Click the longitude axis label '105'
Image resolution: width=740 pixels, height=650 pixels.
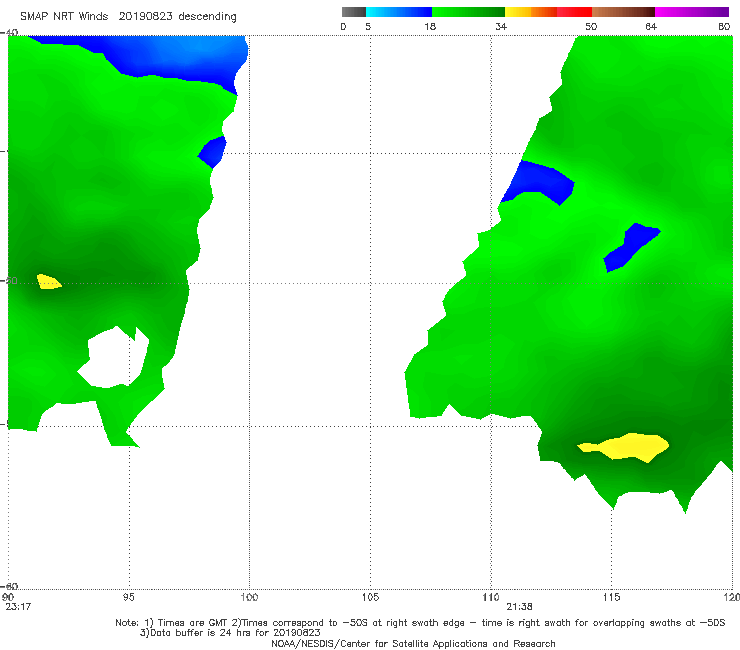370,597
